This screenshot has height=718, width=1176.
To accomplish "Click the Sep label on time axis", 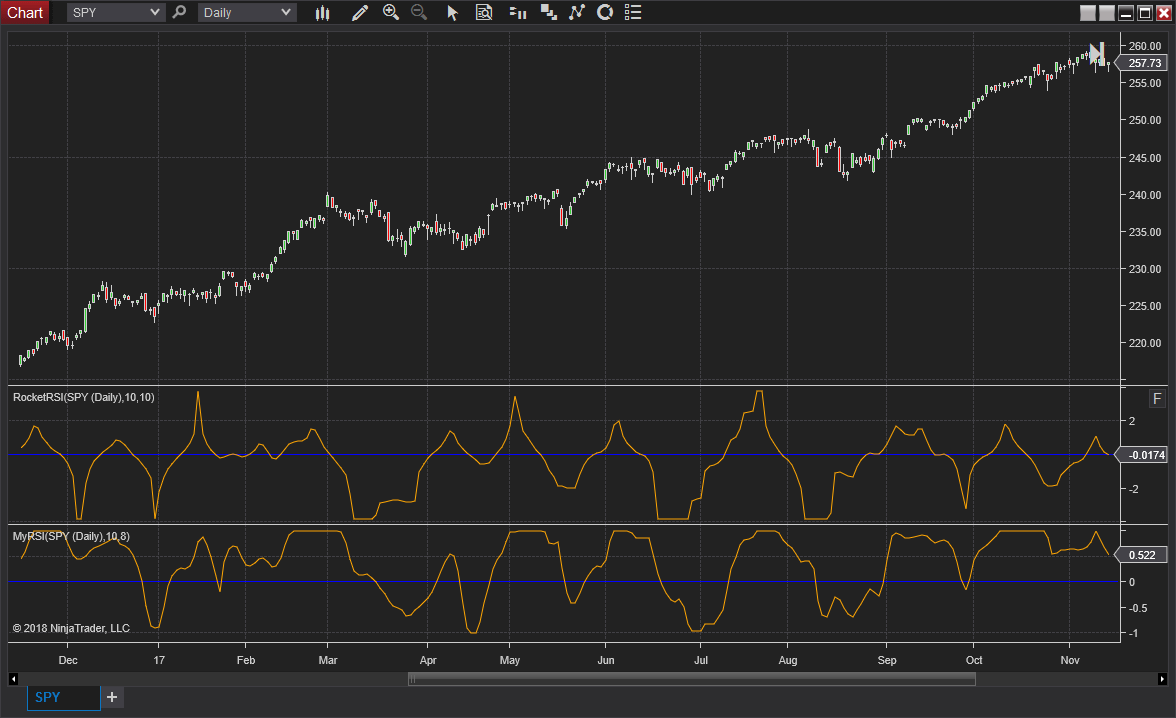I will pyautogui.click(x=887, y=660).
